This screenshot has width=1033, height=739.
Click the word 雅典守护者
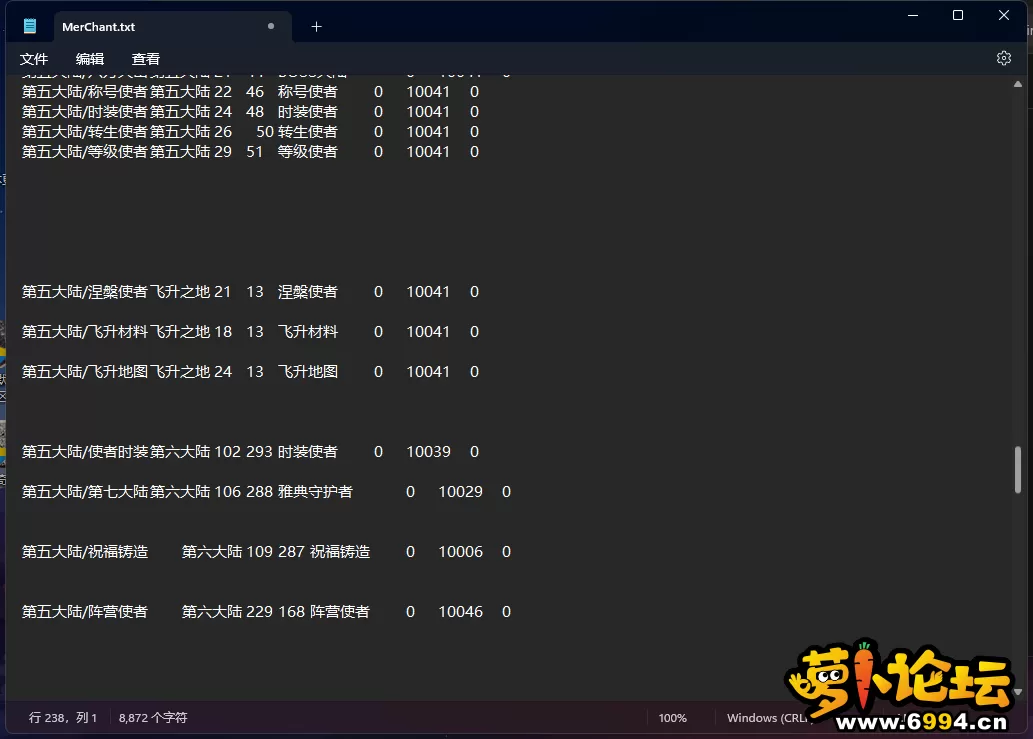pyautogui.click(x=315, y=492)
